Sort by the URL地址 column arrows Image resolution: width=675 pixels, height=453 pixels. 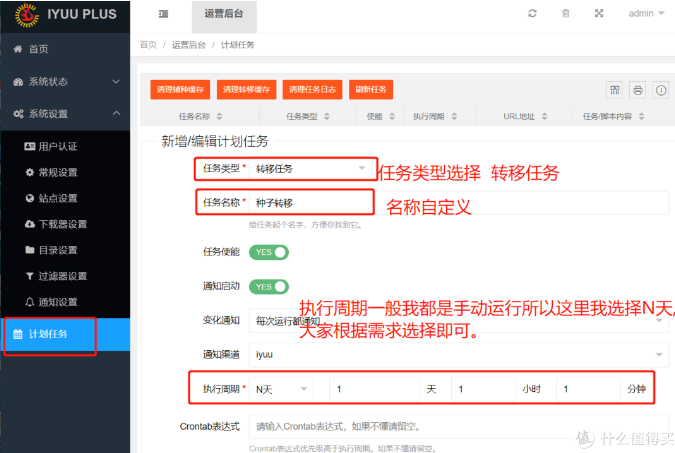(545, 116)
